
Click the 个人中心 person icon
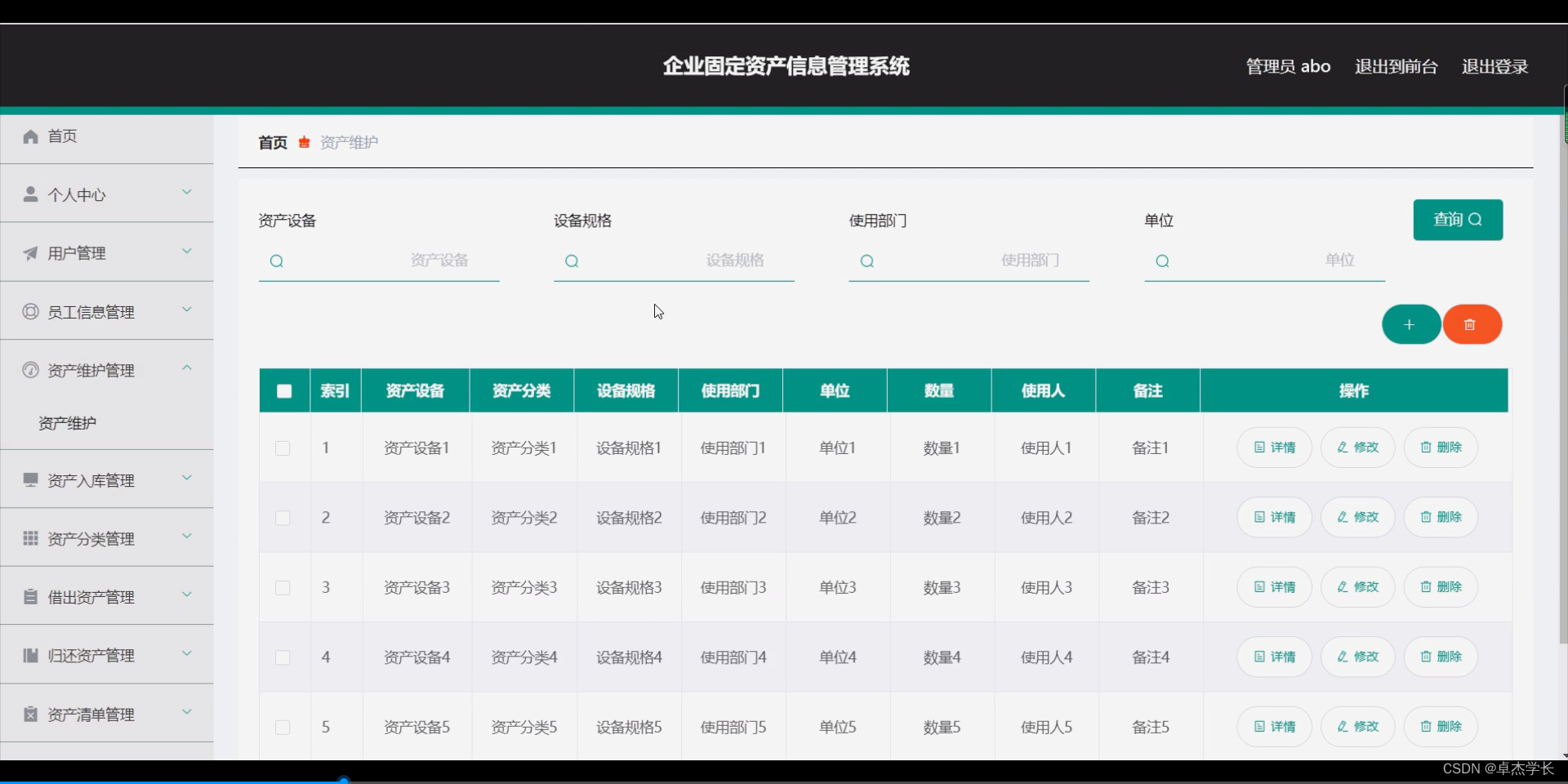tap(30, 194)
